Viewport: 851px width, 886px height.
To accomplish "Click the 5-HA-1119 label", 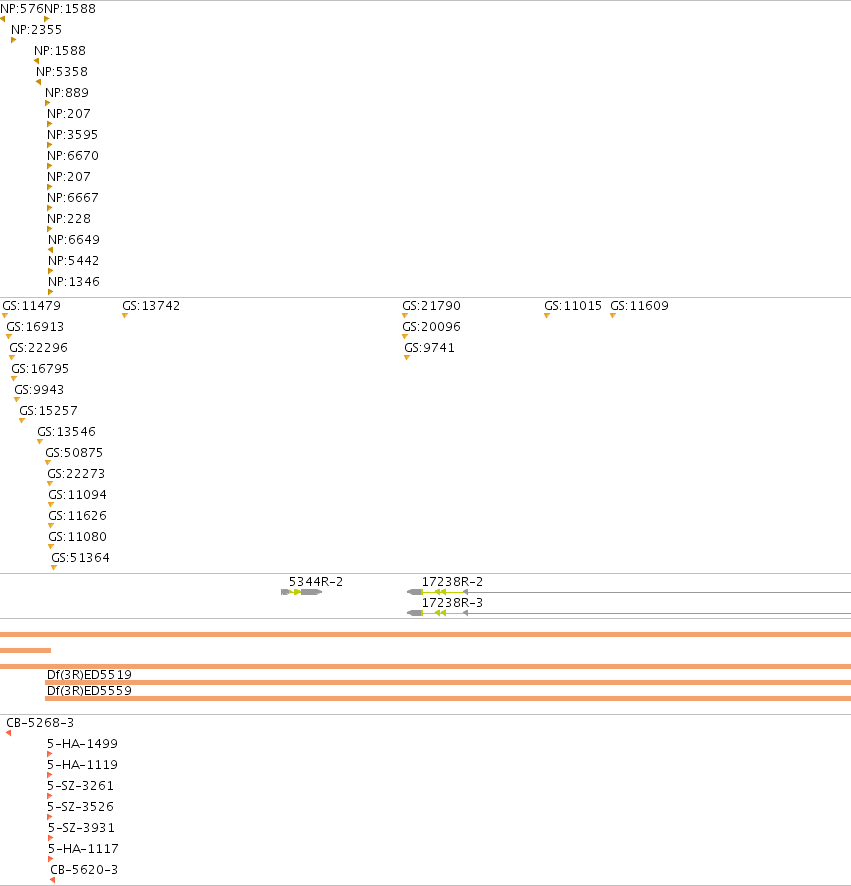I will [83, 765].
